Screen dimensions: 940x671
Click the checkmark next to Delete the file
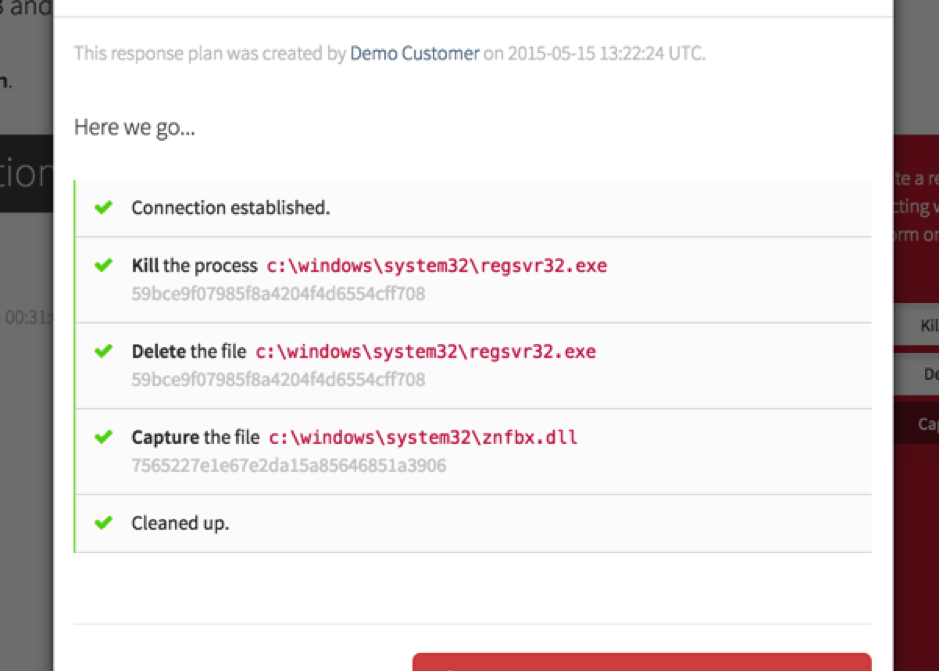pos(102,352)
